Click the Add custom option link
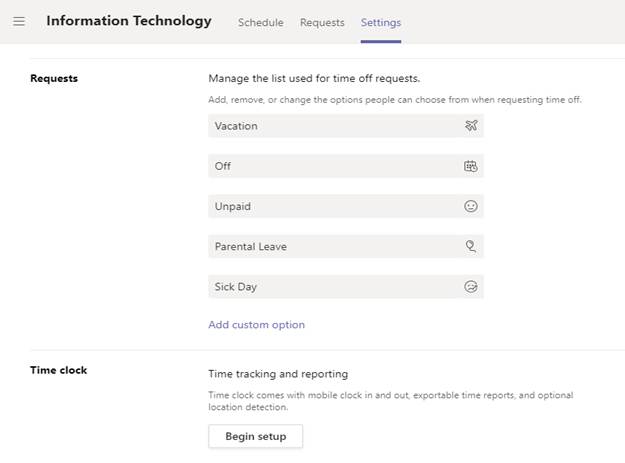Image resolution: width=625 pixels, height=463 pixels. click(x=256, y=325)
